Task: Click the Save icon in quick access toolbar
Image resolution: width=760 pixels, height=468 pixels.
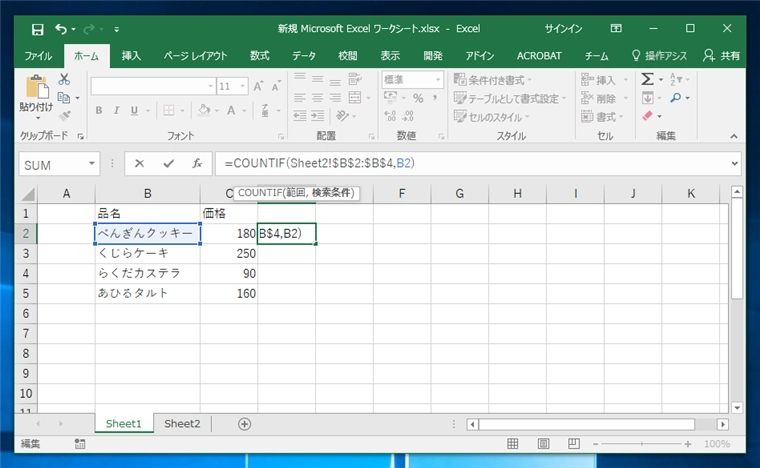Action: (x=37, y=30)
